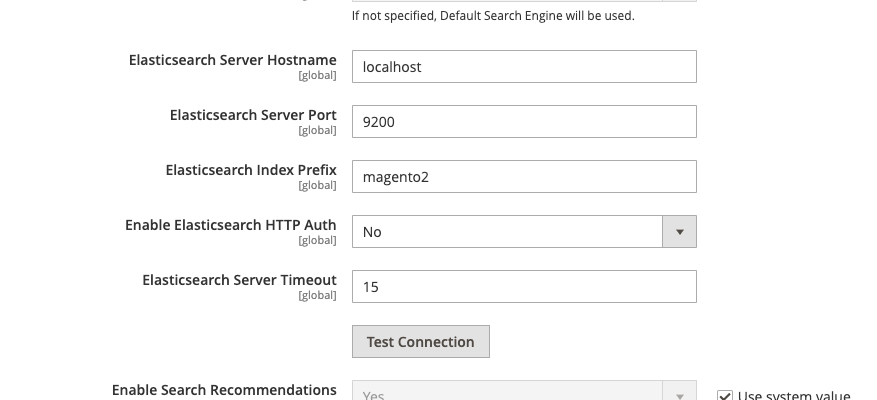Viewport: 877px width, 400px height.
Task: Select the Elasticsearch Server Timeout field
Action: click(x=524, y=287)
